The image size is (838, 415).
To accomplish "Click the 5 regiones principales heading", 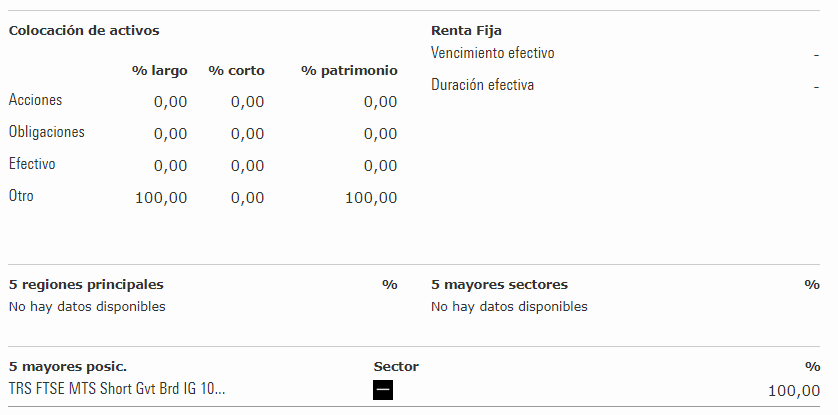I will 86,284.
